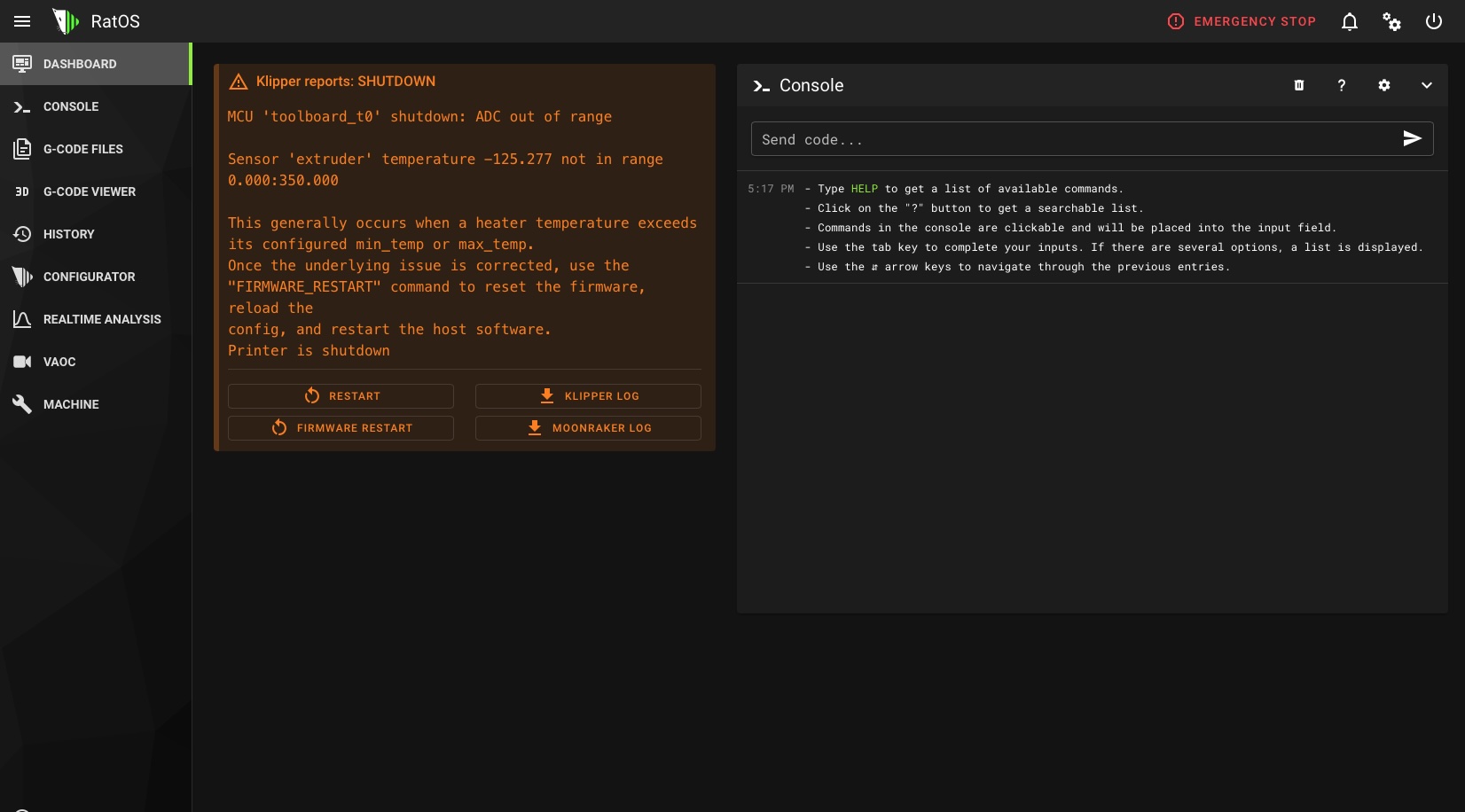
Task: Clear console with trash icon
Action: (x=1298, y=85)
